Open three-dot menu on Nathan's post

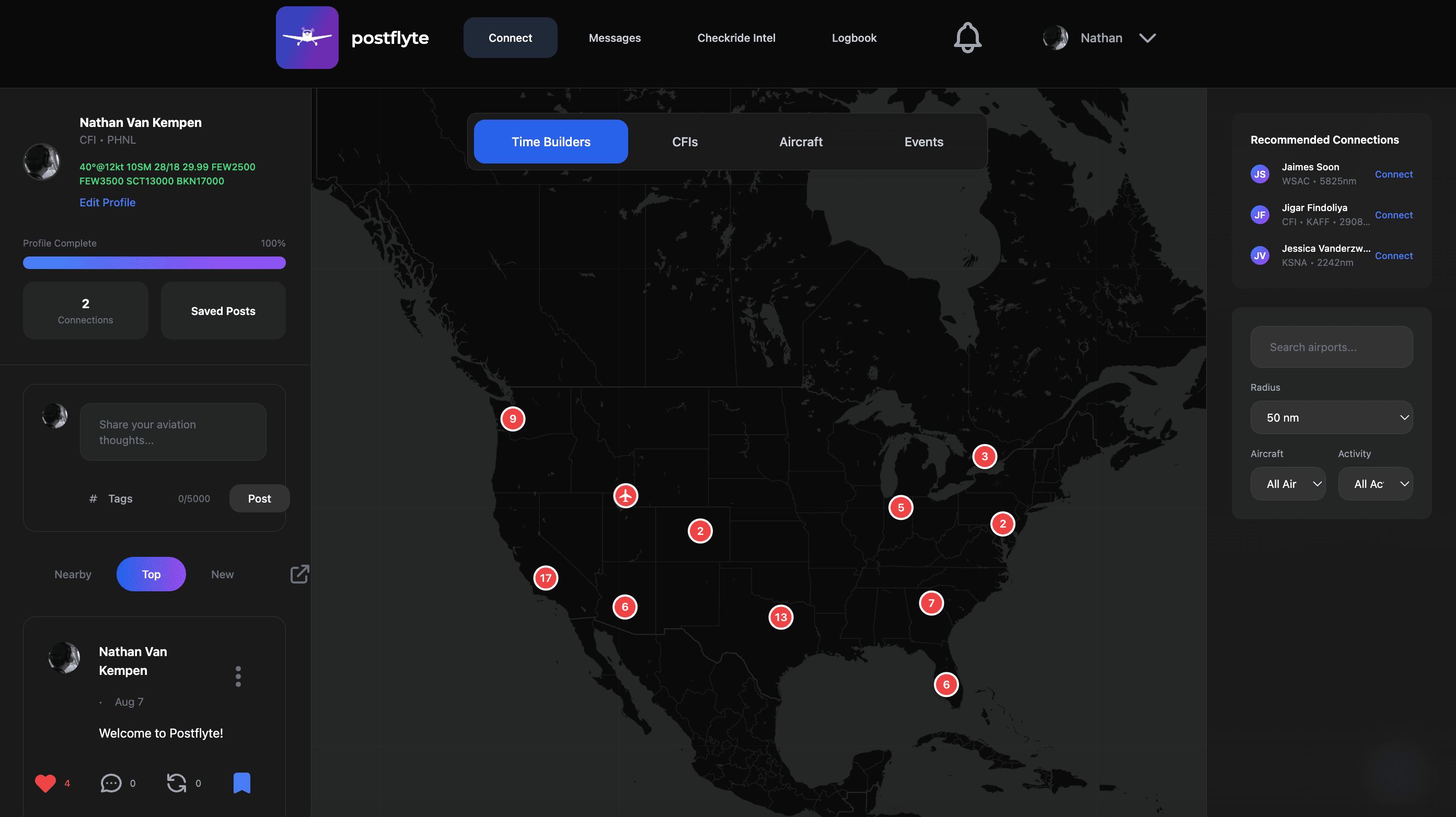tap(238, 676)
